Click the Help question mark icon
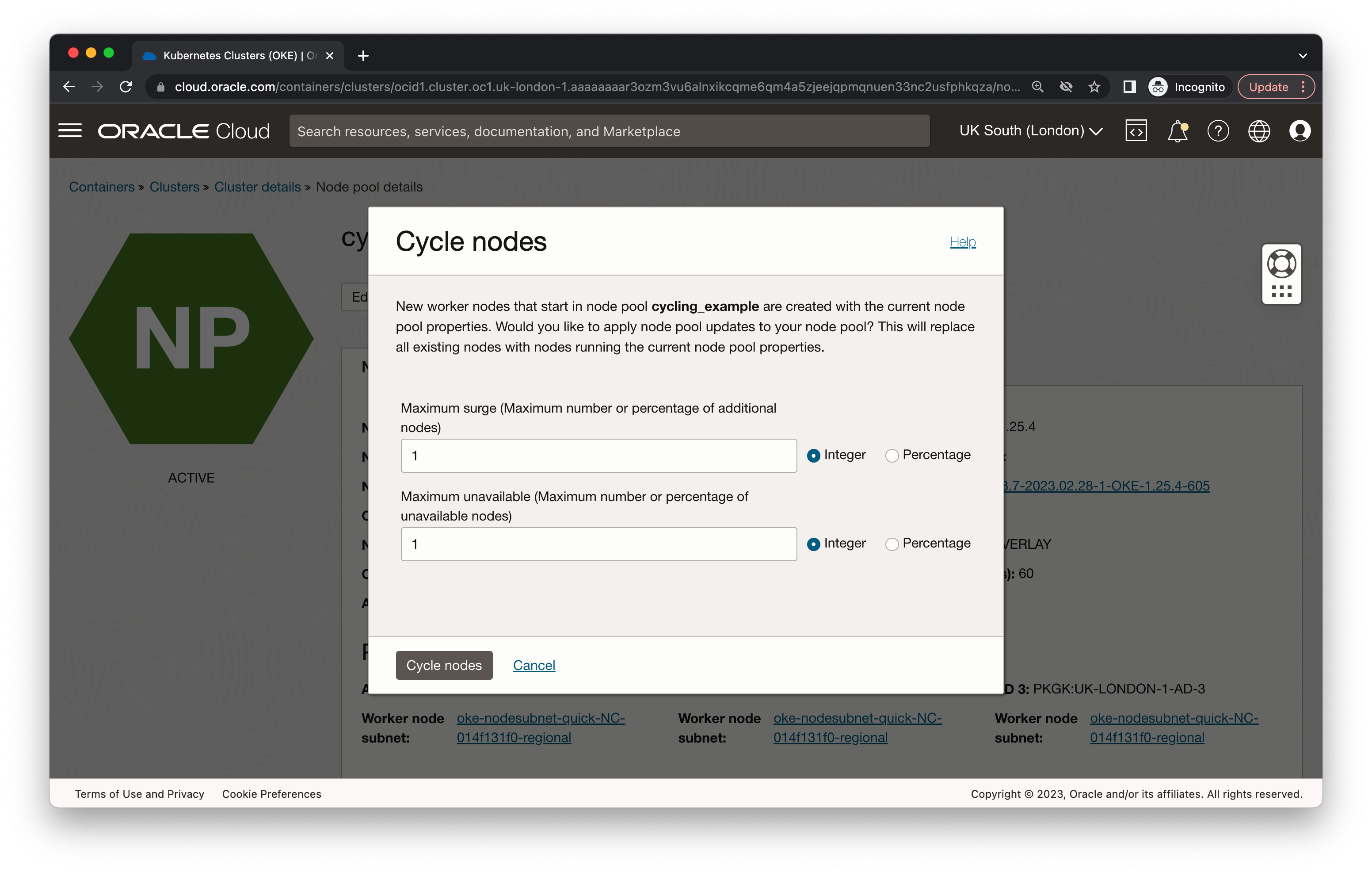This screenshot has height=873, width=1372. (x=1219, y=130)
